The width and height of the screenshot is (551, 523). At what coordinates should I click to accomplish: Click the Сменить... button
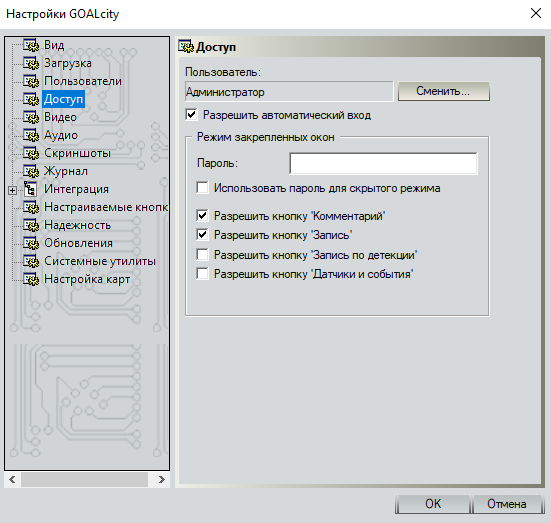(443, 91)
